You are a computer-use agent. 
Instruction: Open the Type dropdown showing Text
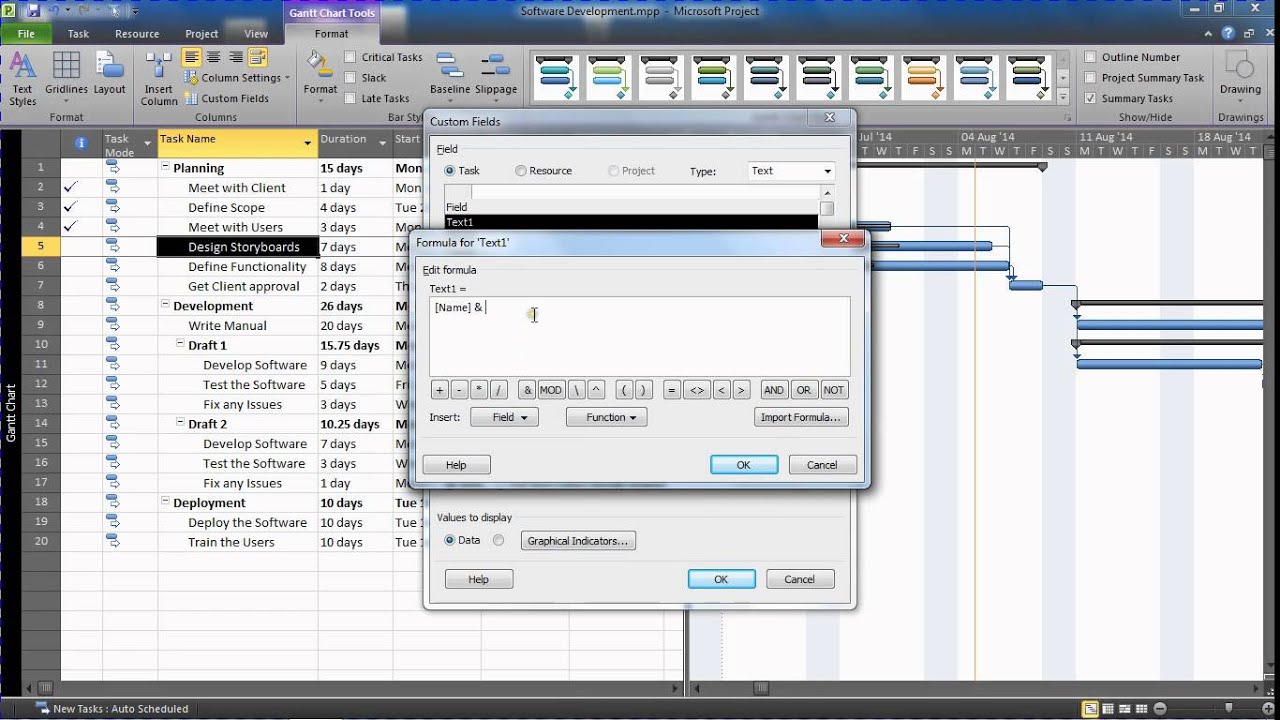tap(791, 171)
